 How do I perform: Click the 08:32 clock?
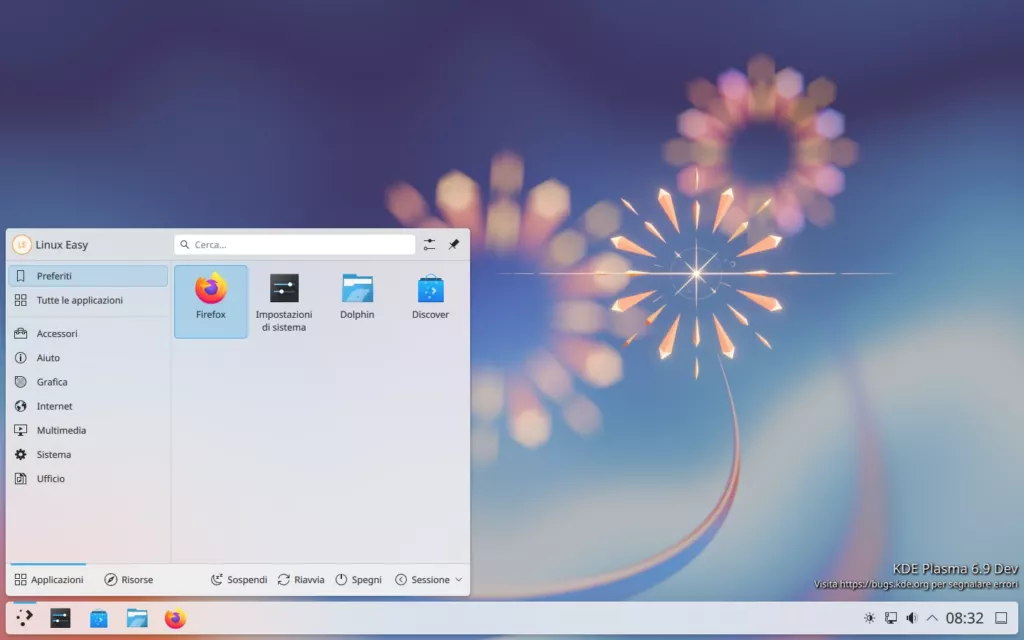[965, 618]
